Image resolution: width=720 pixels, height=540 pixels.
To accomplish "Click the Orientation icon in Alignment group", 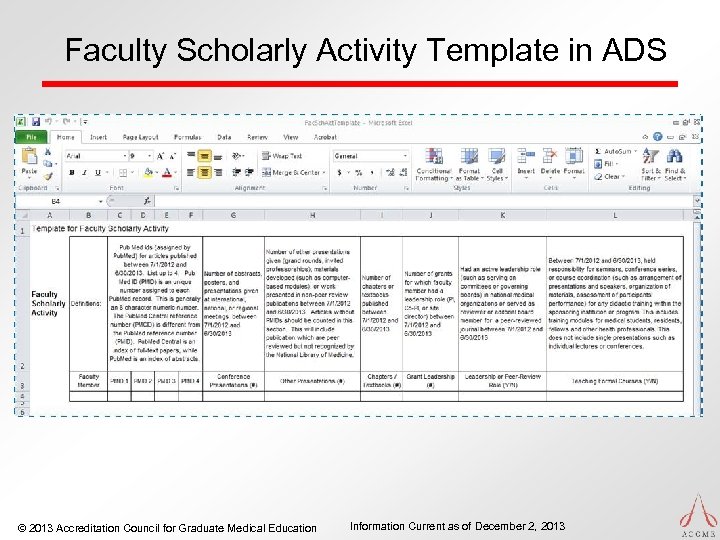I will (x=236, y=156).
